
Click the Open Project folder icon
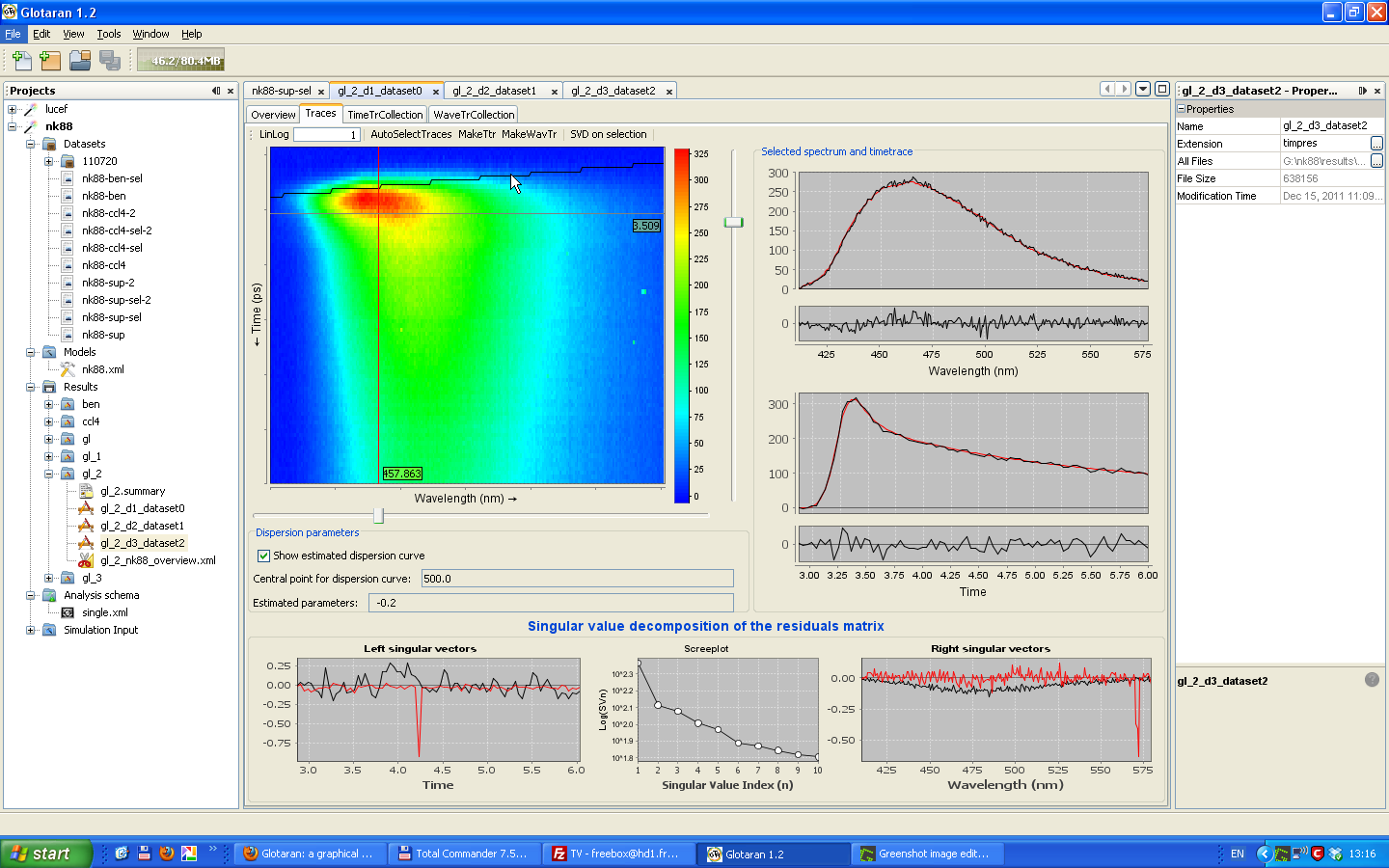pos(80,61)
